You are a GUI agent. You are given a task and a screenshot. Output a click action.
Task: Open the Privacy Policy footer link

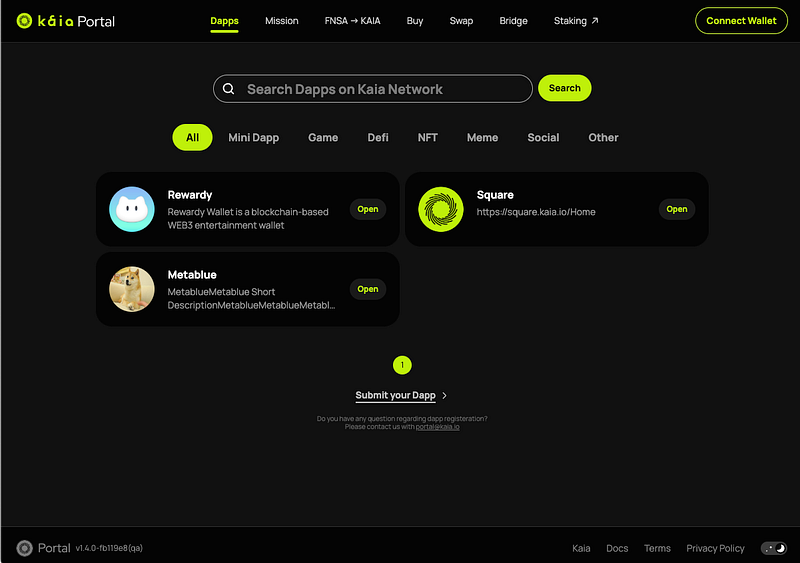click(x=715, y=548)
